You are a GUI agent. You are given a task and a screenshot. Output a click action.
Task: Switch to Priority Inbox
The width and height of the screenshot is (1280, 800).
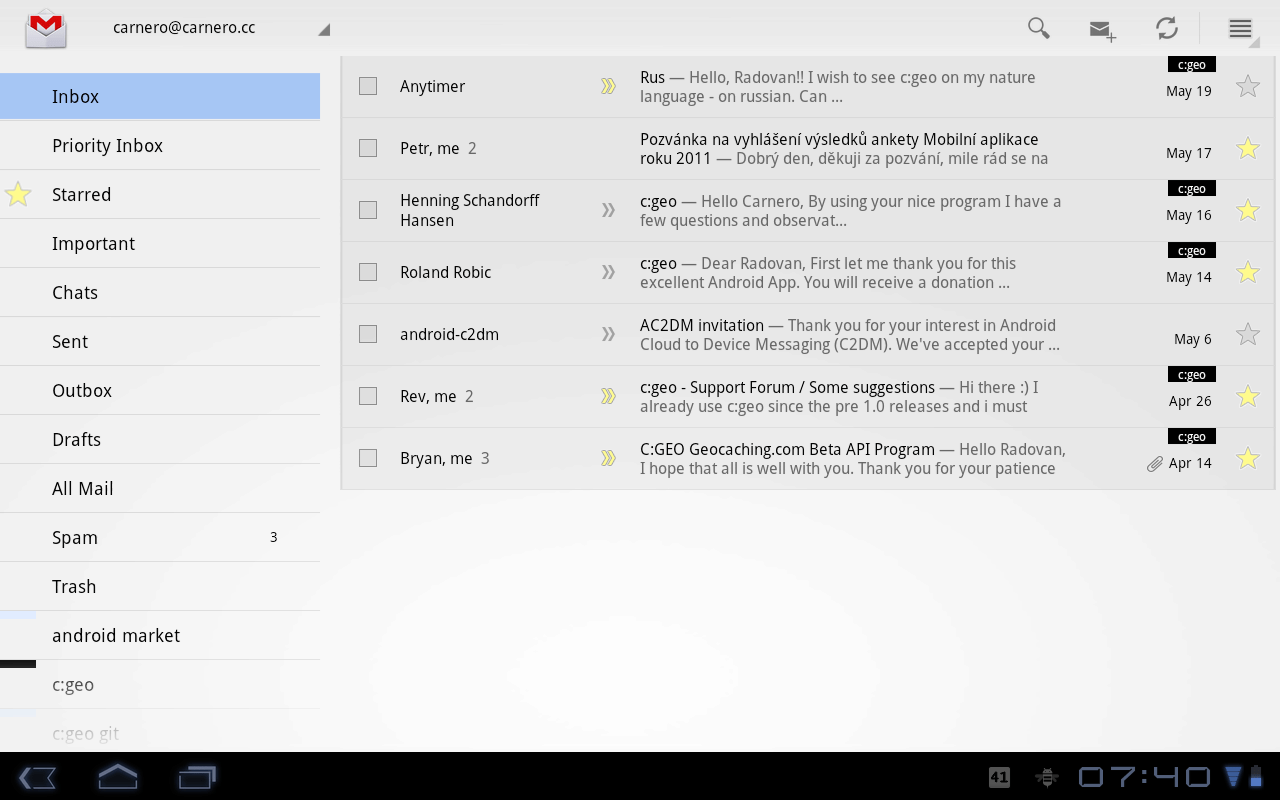click(x=160, y=146)
